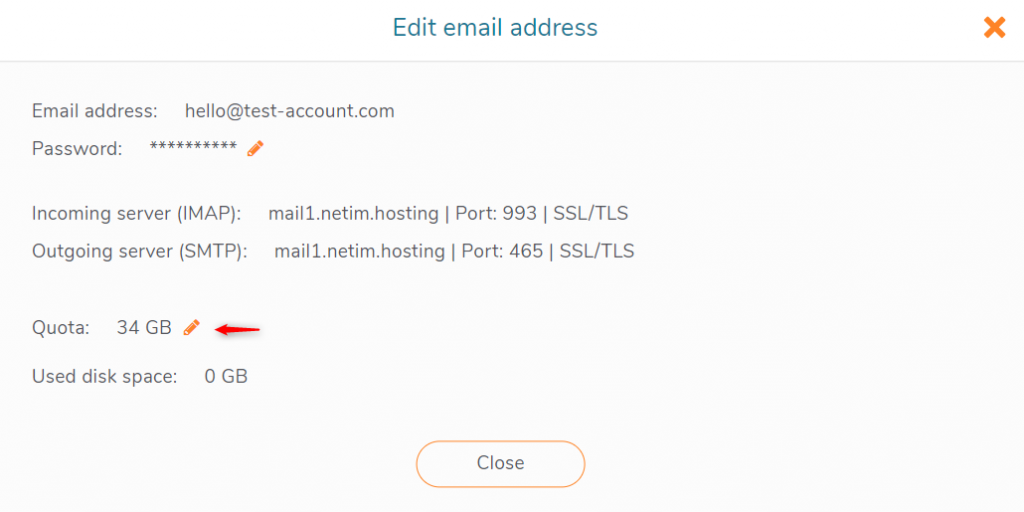
Task: Click the Outgoing server (SMTP) label
Action: click(x=140, y=251)
